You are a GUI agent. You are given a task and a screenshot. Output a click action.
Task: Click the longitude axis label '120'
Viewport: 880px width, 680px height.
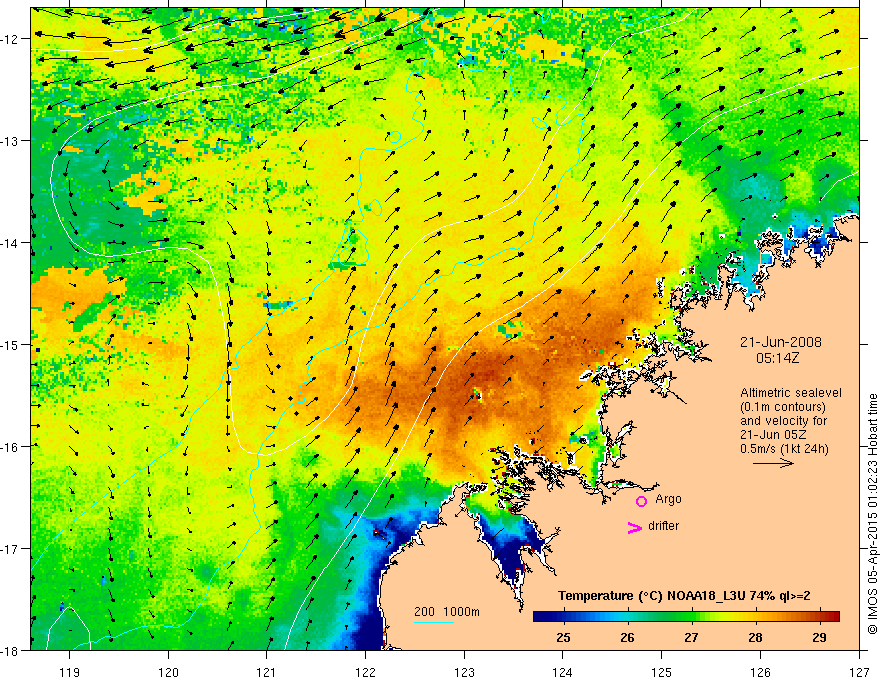tap(168, 672)
